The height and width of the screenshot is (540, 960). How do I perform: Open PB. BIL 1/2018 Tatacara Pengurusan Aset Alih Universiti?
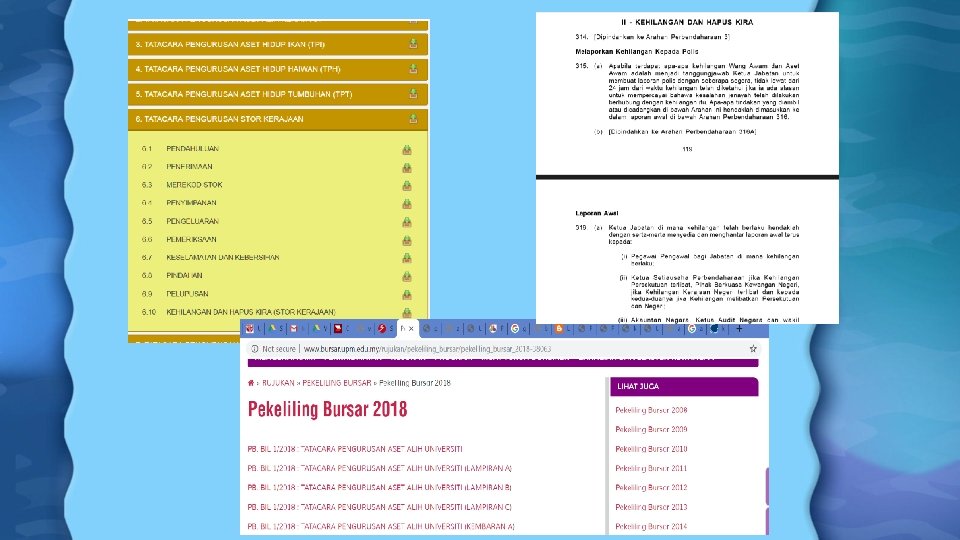coord(354,449)
